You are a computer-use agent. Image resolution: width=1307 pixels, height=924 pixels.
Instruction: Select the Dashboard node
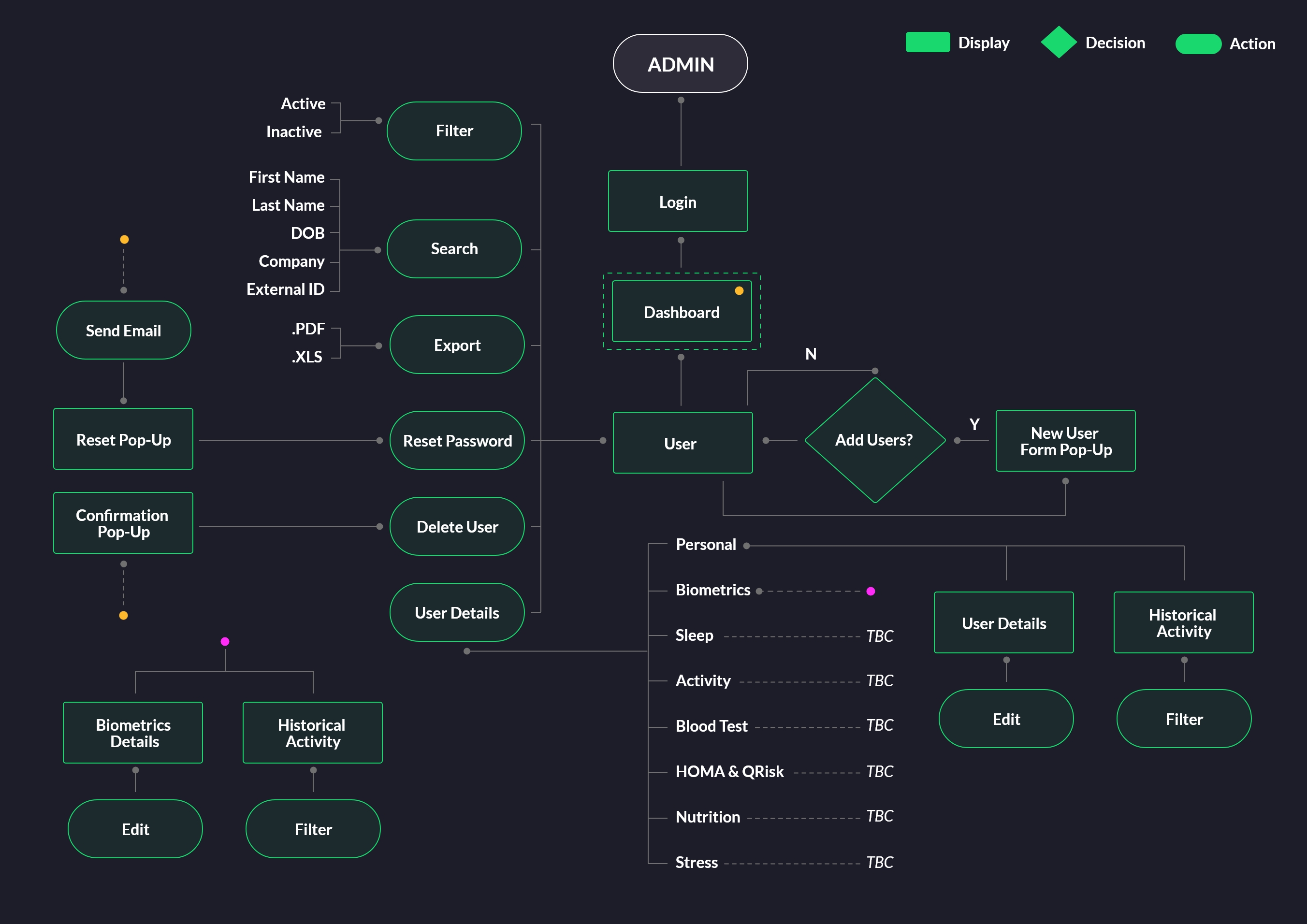[x=681, y=312]
